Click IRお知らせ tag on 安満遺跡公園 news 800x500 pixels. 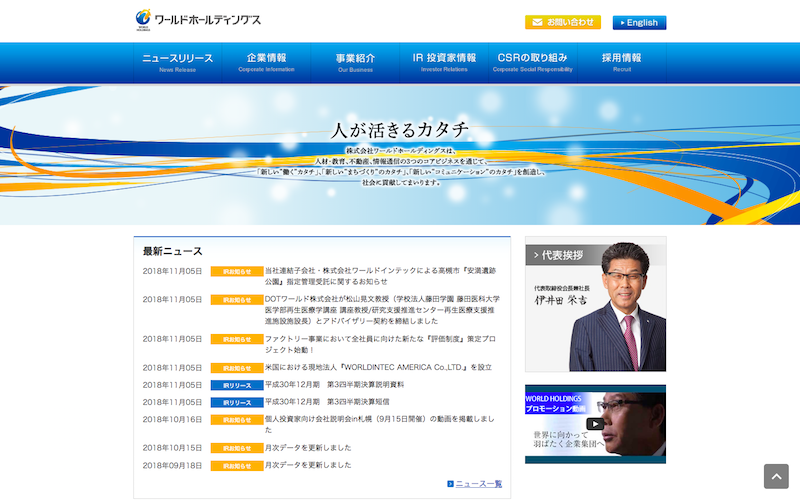(237, 271)
